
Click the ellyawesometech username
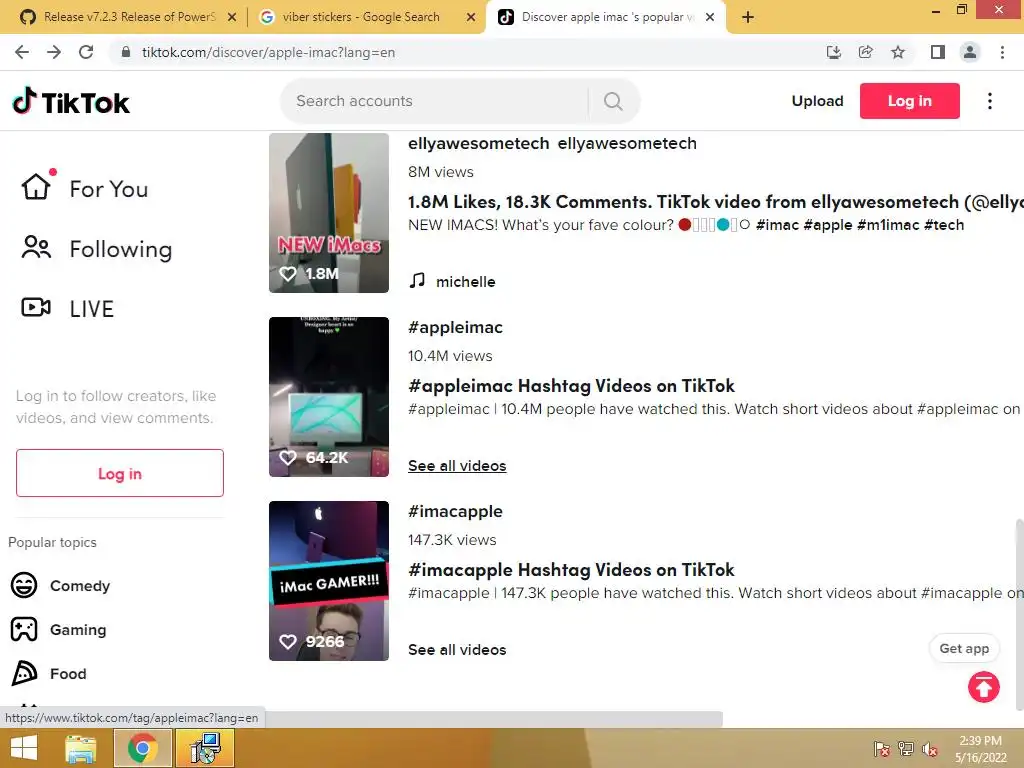479,143
